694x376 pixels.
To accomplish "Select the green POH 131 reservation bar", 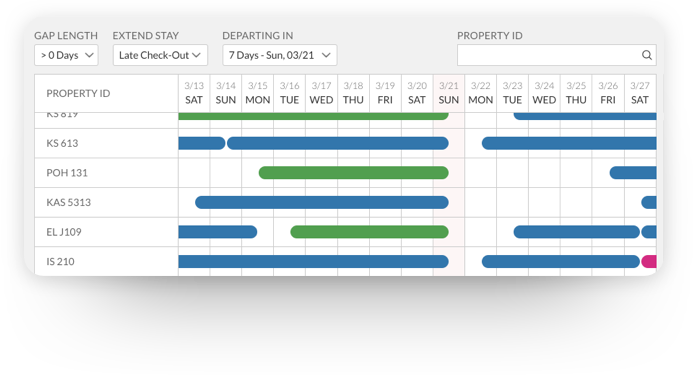I will pyautogui.click(x=354, y=173).
